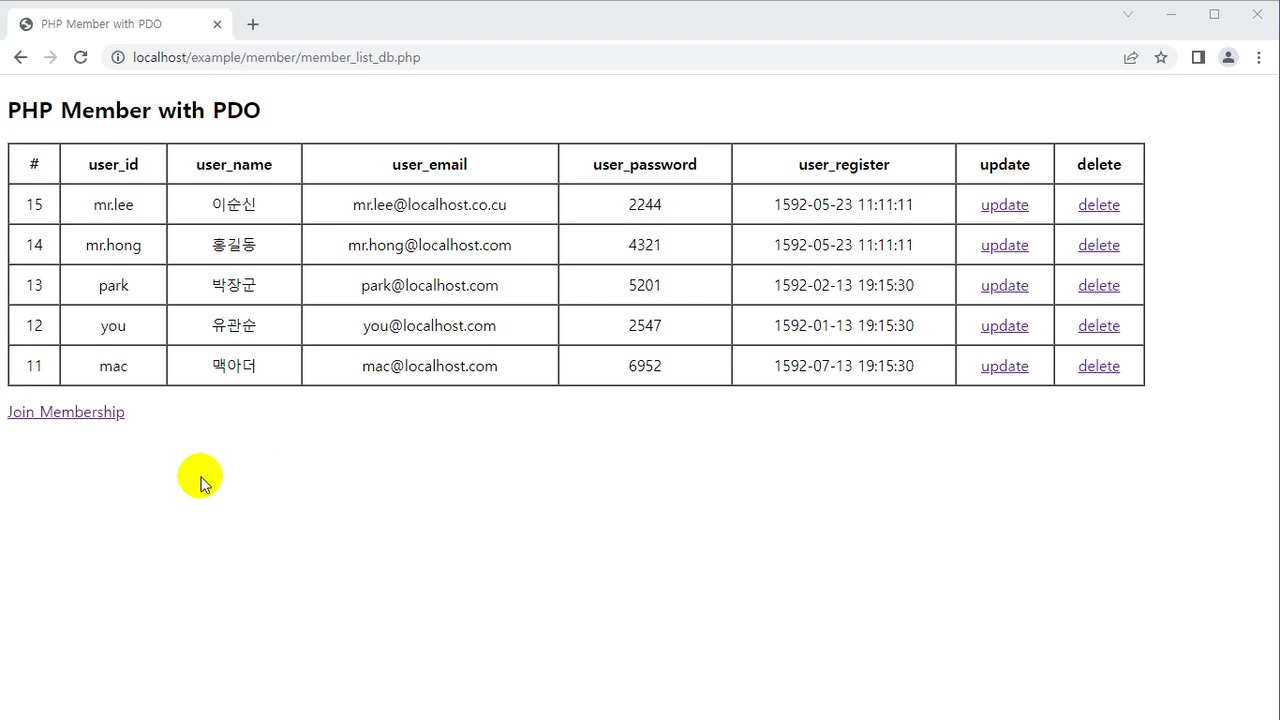The image size is (1280, 720).
Task: Open the Join Membership link
Action: point(66,412)
